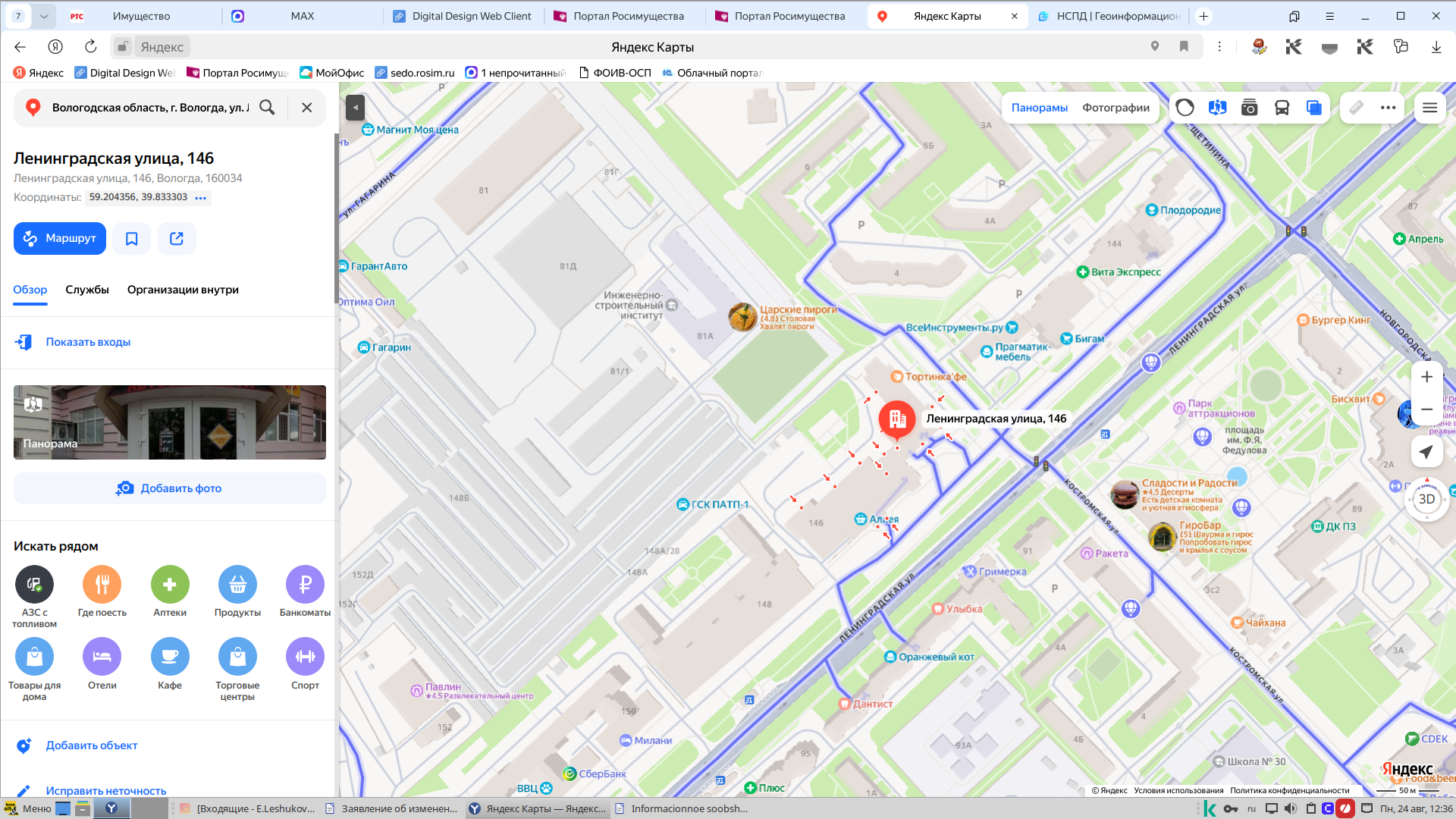Screen dimensions: 1456x819
Task: Open the Панорама street view thumbnail
Action: 170,422
